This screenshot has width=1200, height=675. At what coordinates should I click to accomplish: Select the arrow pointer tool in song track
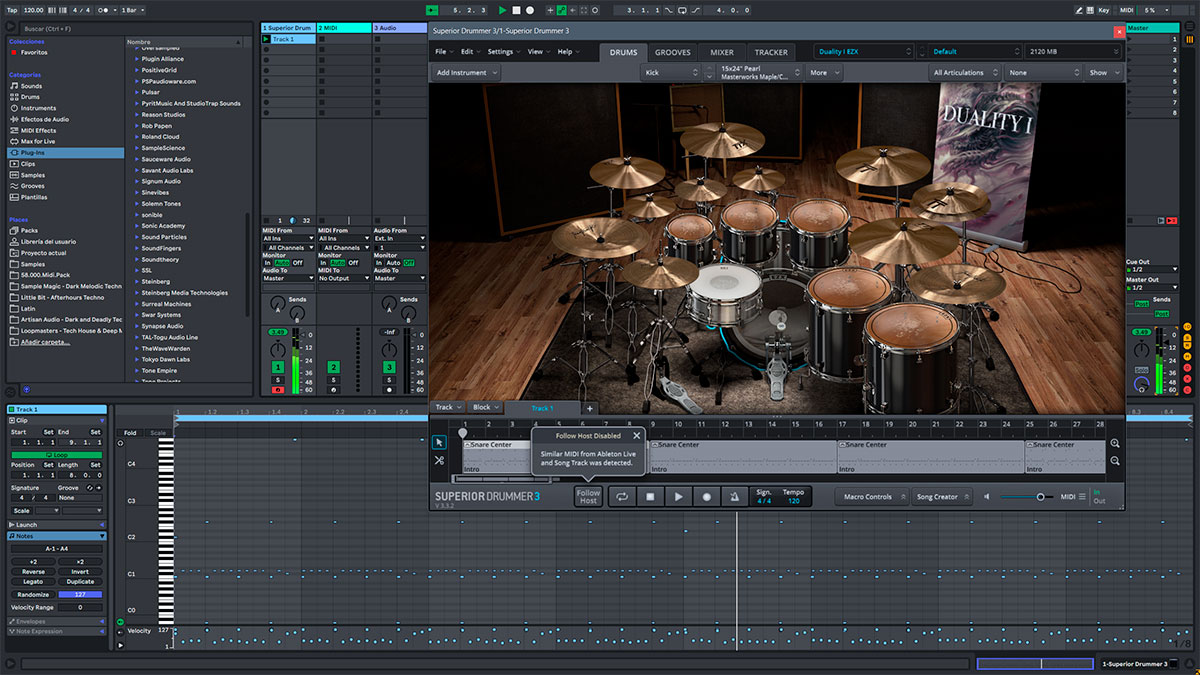click(x=439, y=443)
